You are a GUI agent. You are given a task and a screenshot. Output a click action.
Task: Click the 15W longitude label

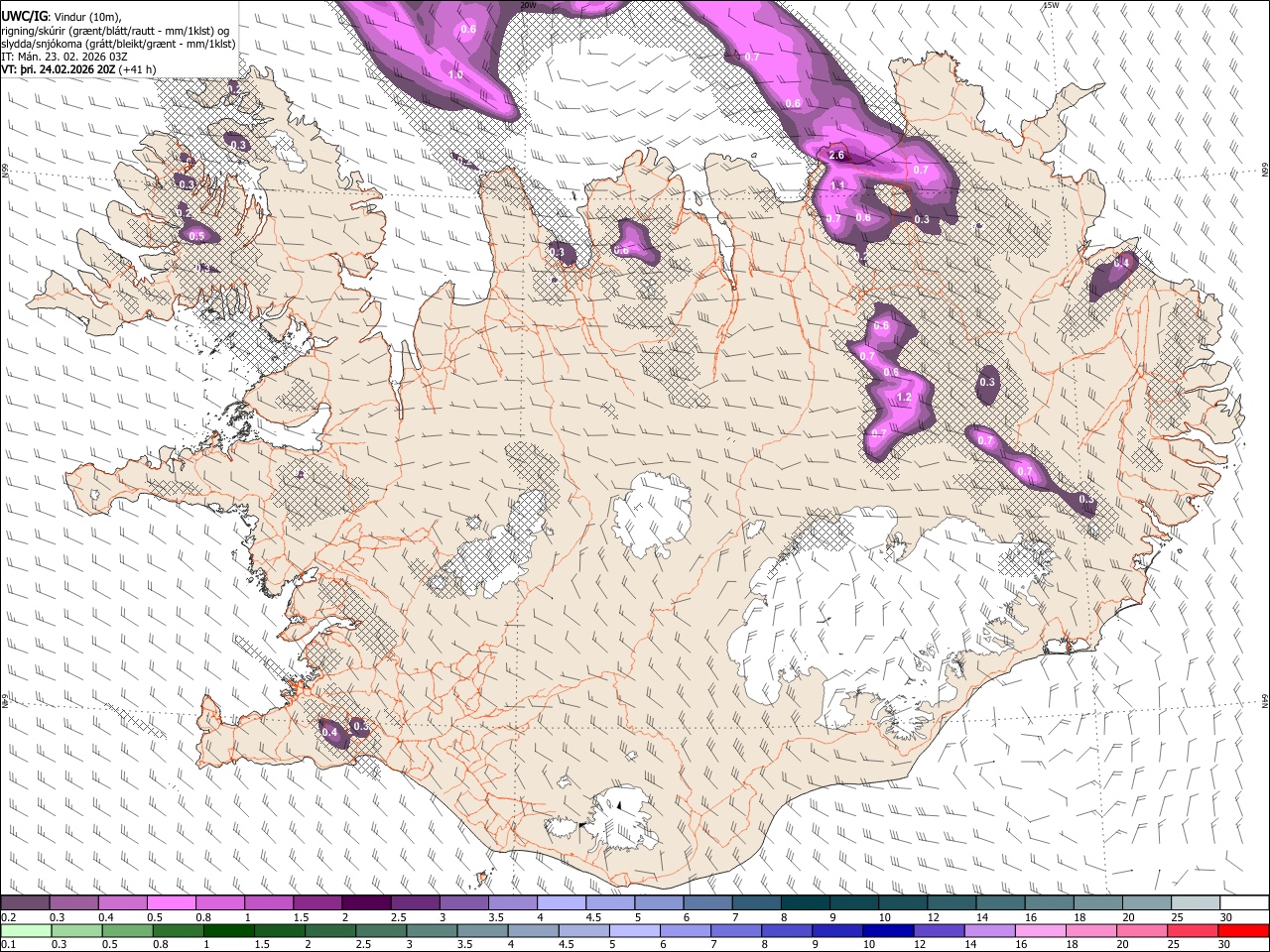pyautogui.click(x=1051, y=5)
